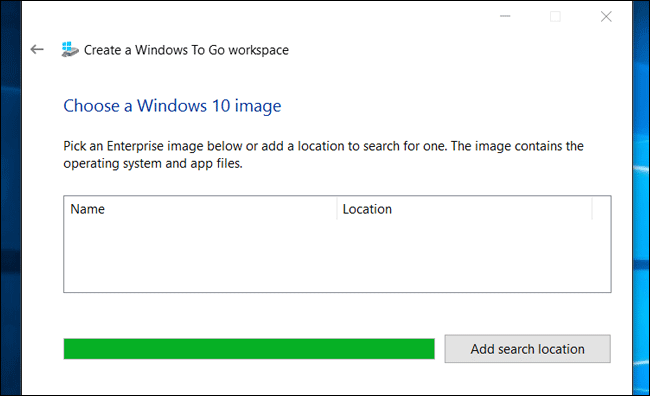The height and width of the screenshot is (396, 650).
Task: Minimize the Windows To Go window
Action: point(505,17)
